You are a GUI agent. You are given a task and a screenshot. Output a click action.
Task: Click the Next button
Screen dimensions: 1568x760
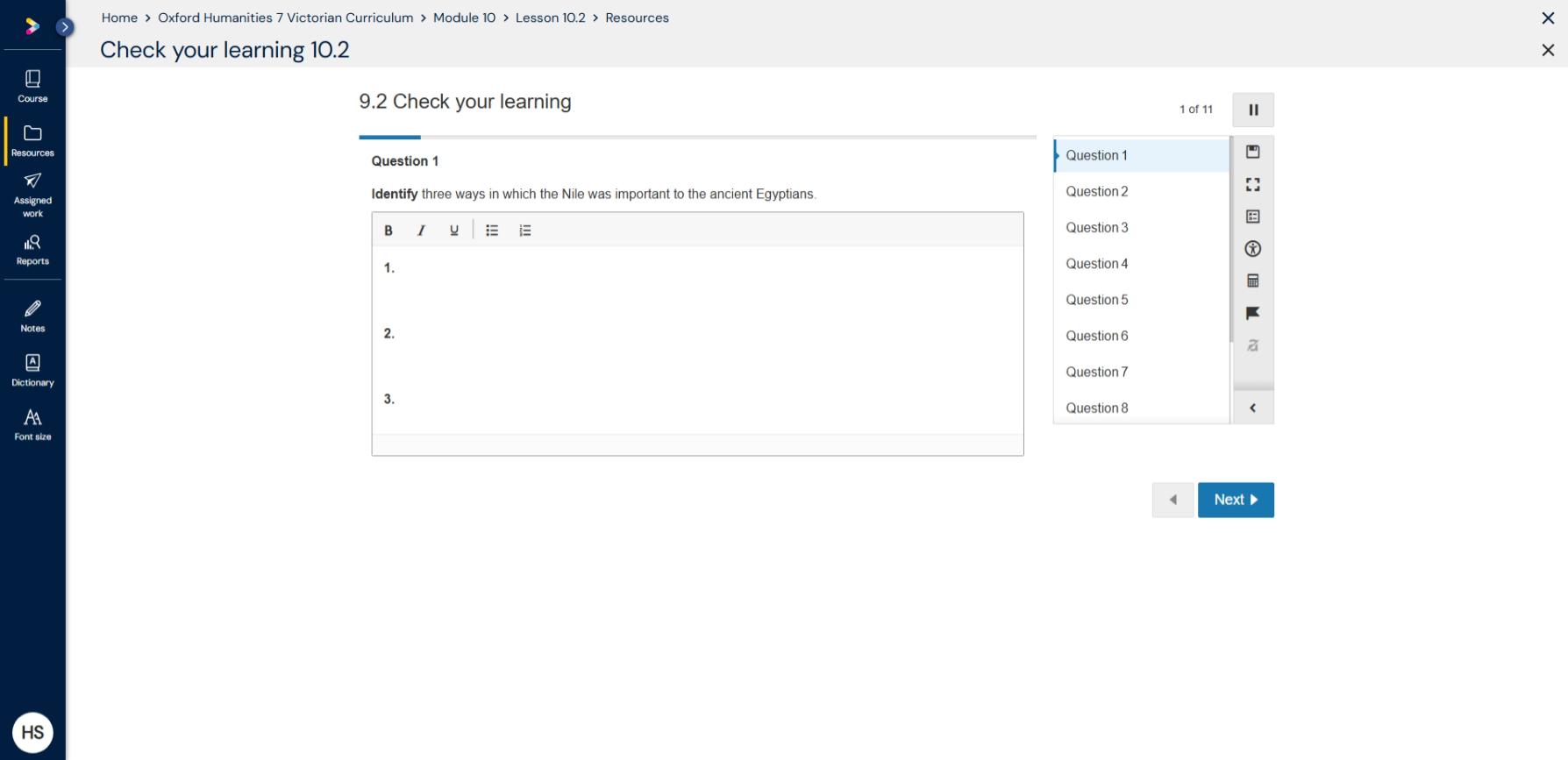point(1236,500)
